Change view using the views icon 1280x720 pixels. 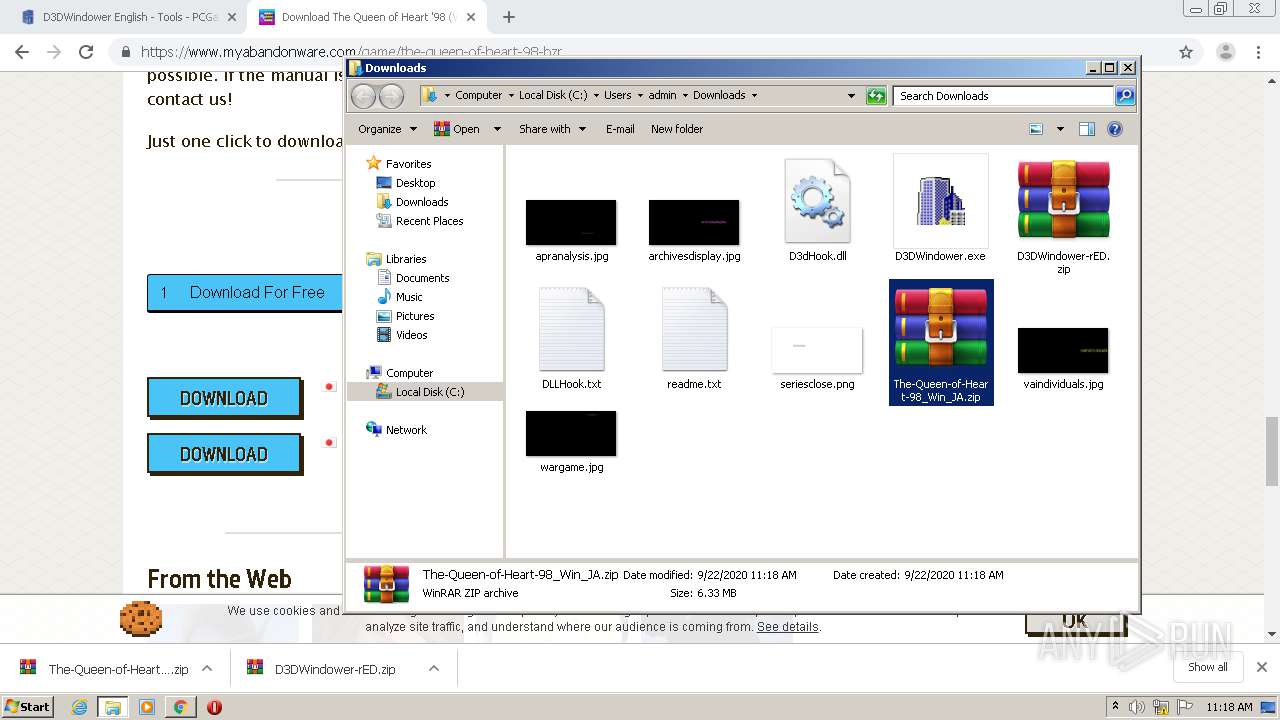[x=1036, y=129]
